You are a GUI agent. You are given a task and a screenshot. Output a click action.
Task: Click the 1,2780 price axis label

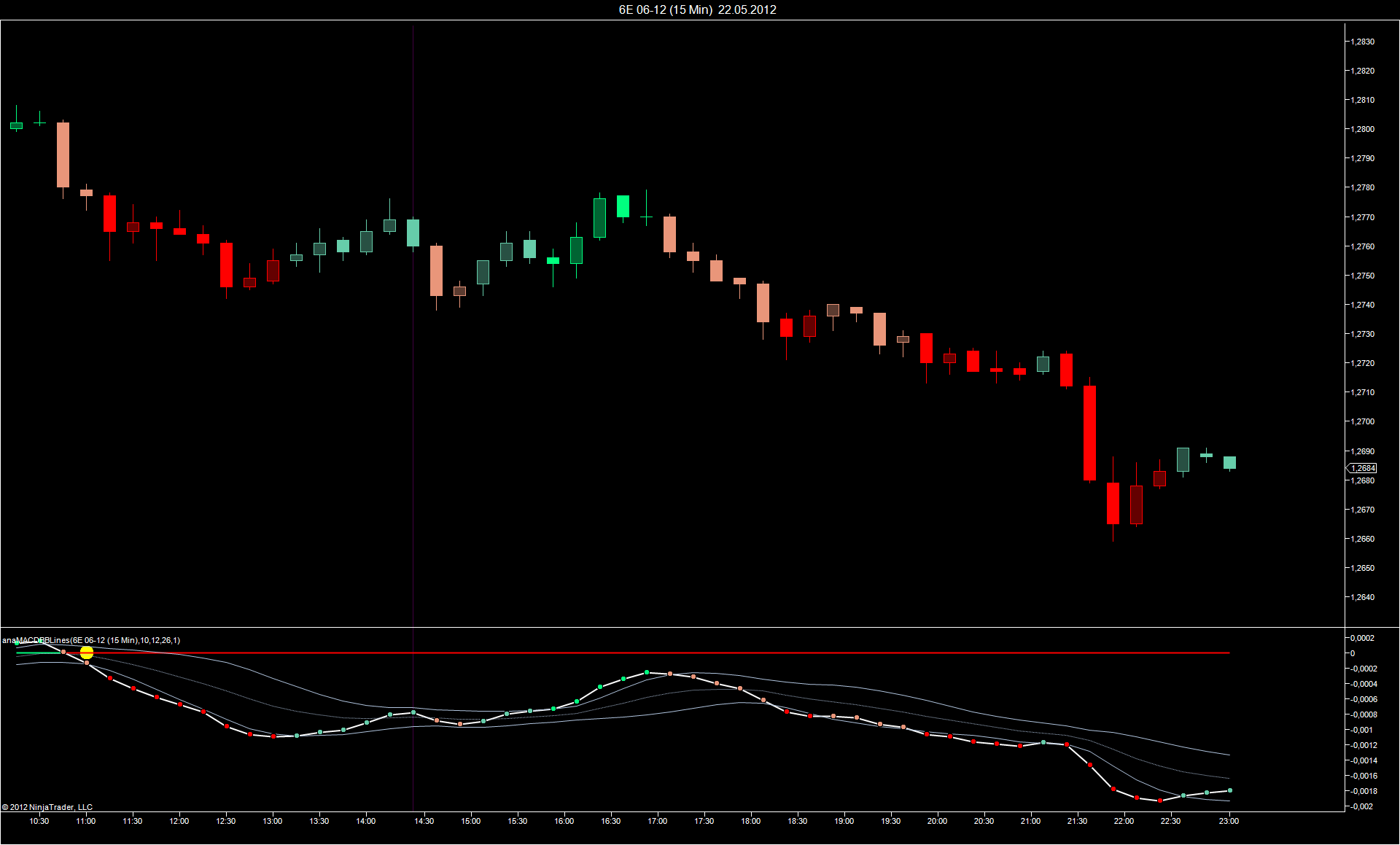point(1362,187)
